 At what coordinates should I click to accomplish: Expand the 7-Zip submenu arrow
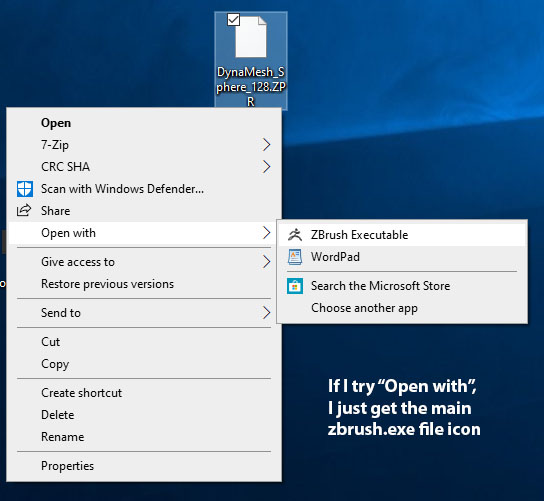tap(266, 145)
